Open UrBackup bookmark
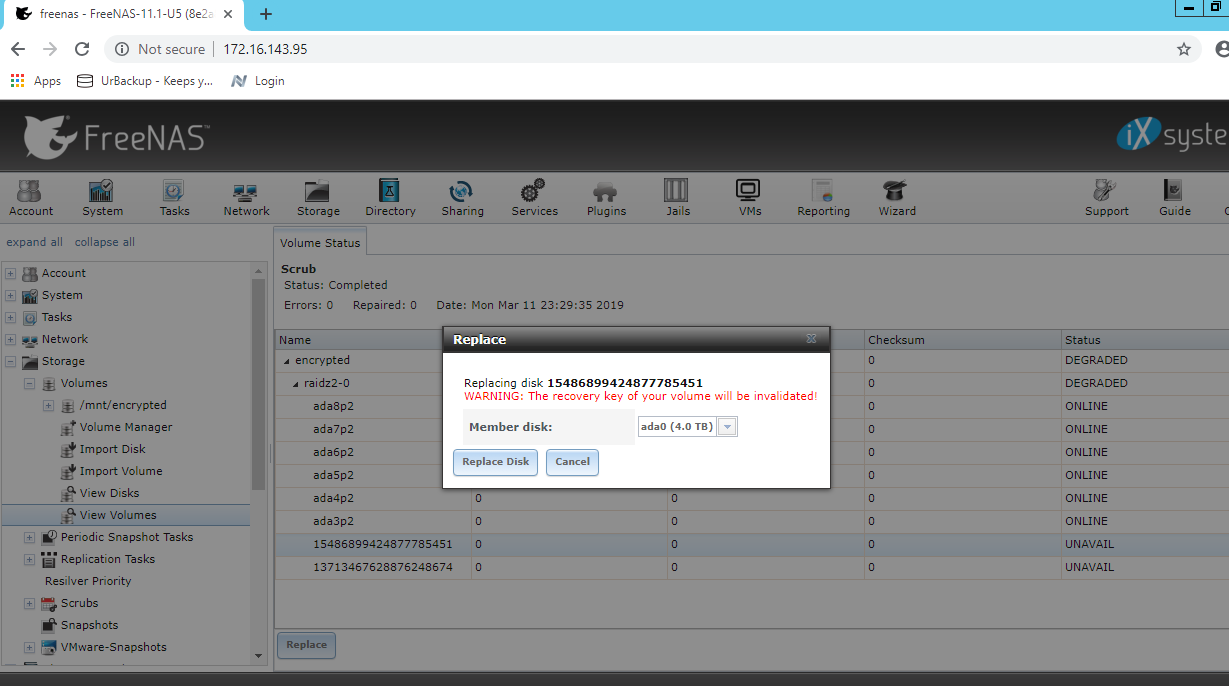Screen dimensions: 1229x686 coord(145,81)
